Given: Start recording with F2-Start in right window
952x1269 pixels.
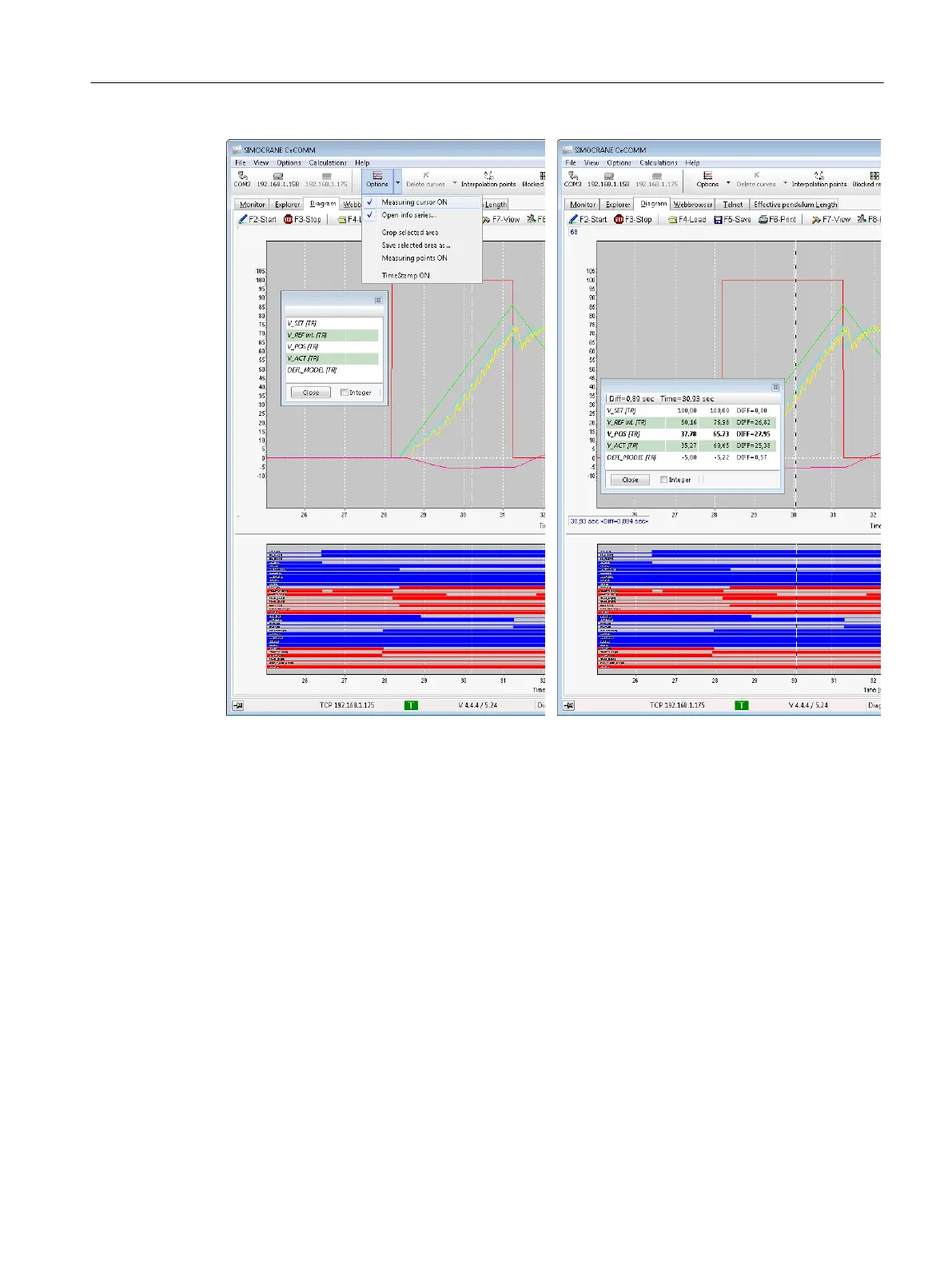Looking at the screenshot, I should tap(588, 219).
